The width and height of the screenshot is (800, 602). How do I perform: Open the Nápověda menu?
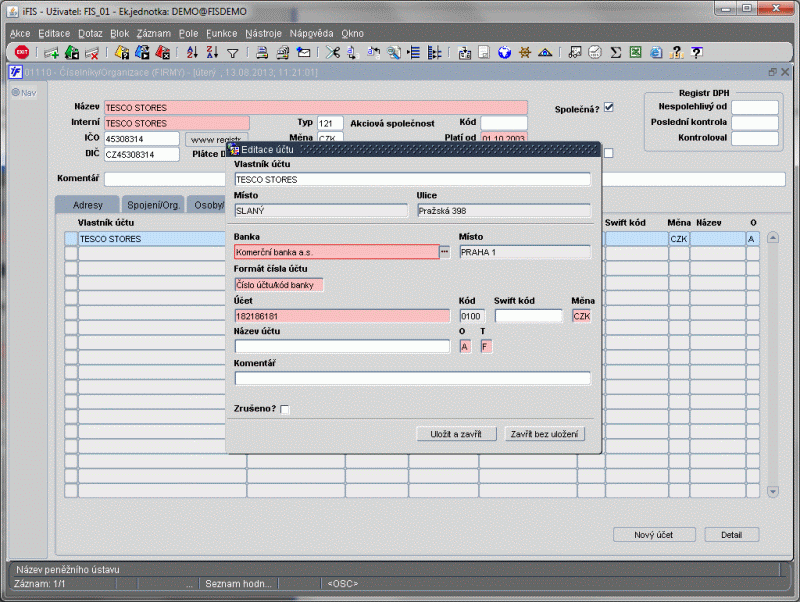point(311,33)
